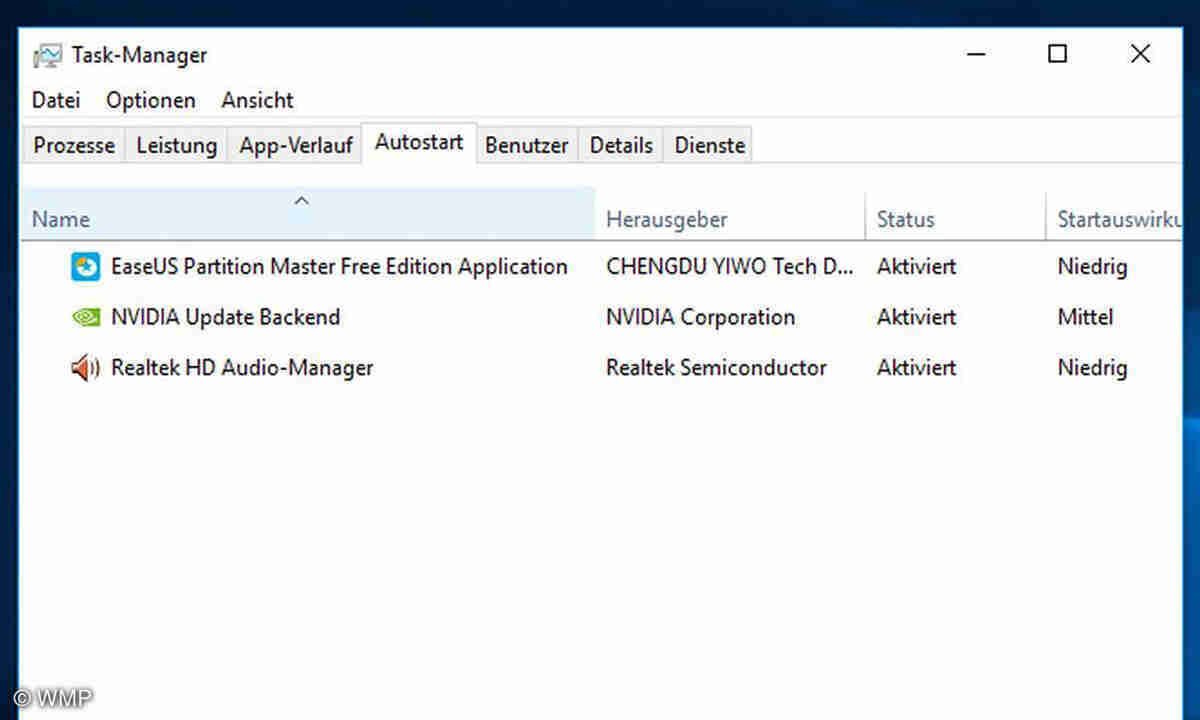Switch to the Leistung tab

point(176,145)
